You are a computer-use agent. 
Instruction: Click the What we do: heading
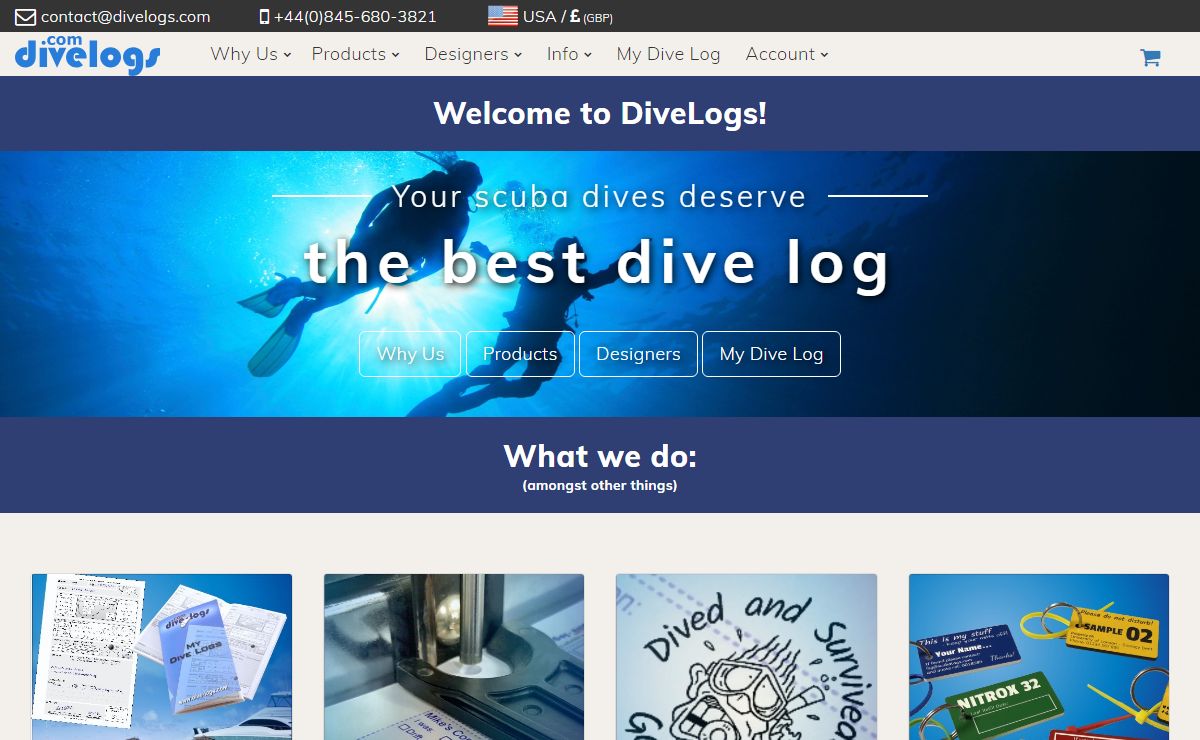click(x=600, y=456)
